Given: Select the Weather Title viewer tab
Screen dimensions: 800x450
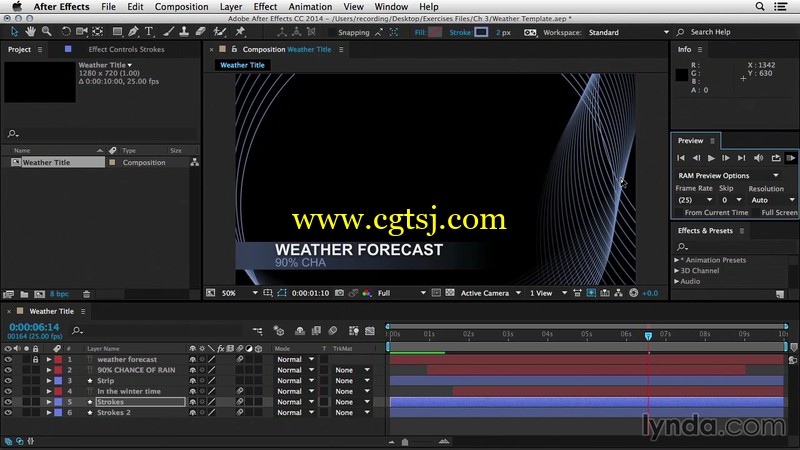Looking at the screenshot, I should tap(242, 65).
